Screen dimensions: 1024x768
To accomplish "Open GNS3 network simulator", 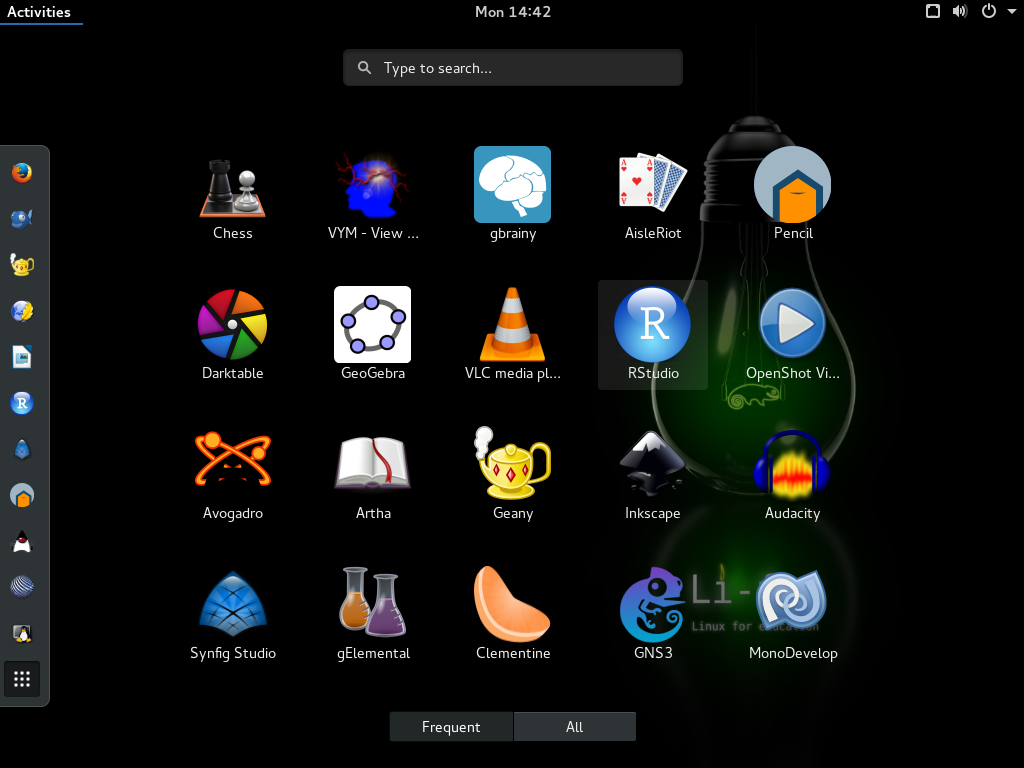I will (x=652, y=606).
